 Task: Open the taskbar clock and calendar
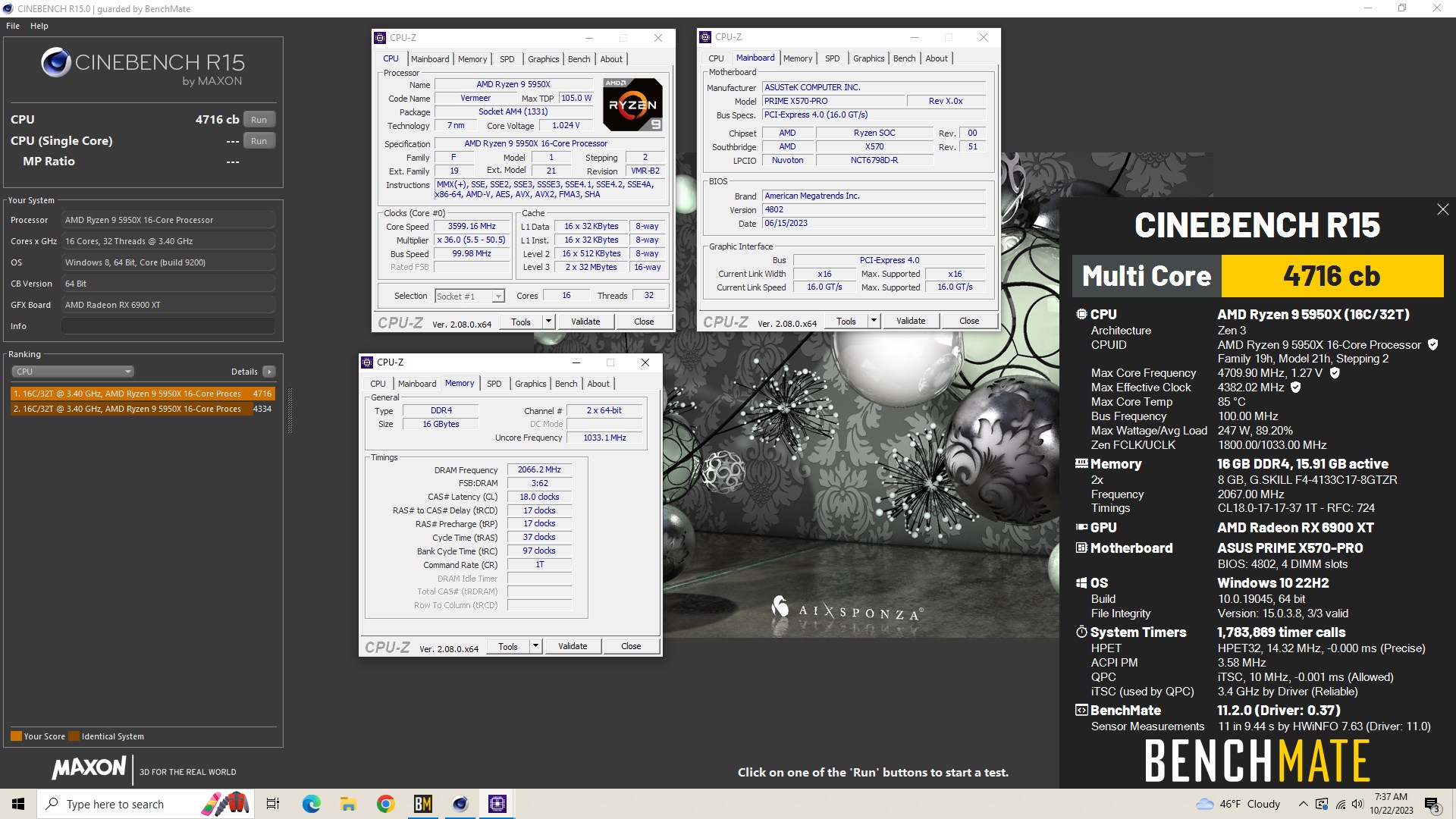(1392, 804)
